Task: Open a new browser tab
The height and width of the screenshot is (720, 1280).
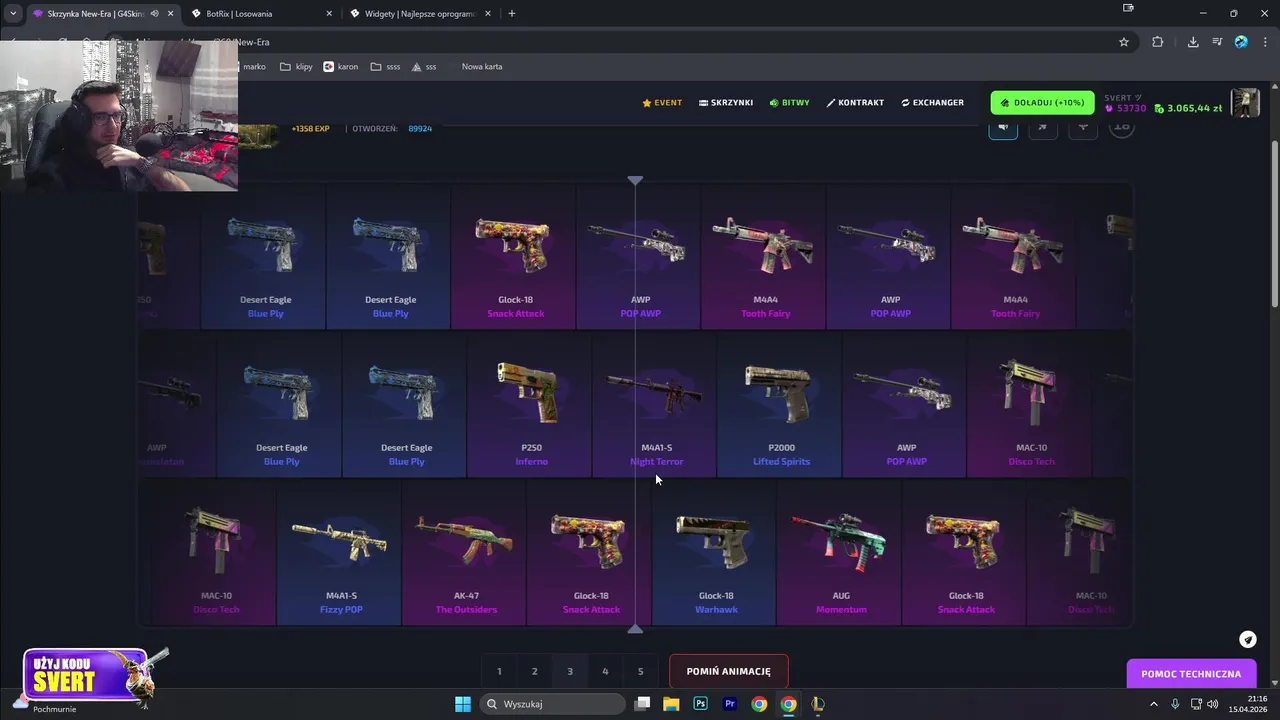Action: 512,14
